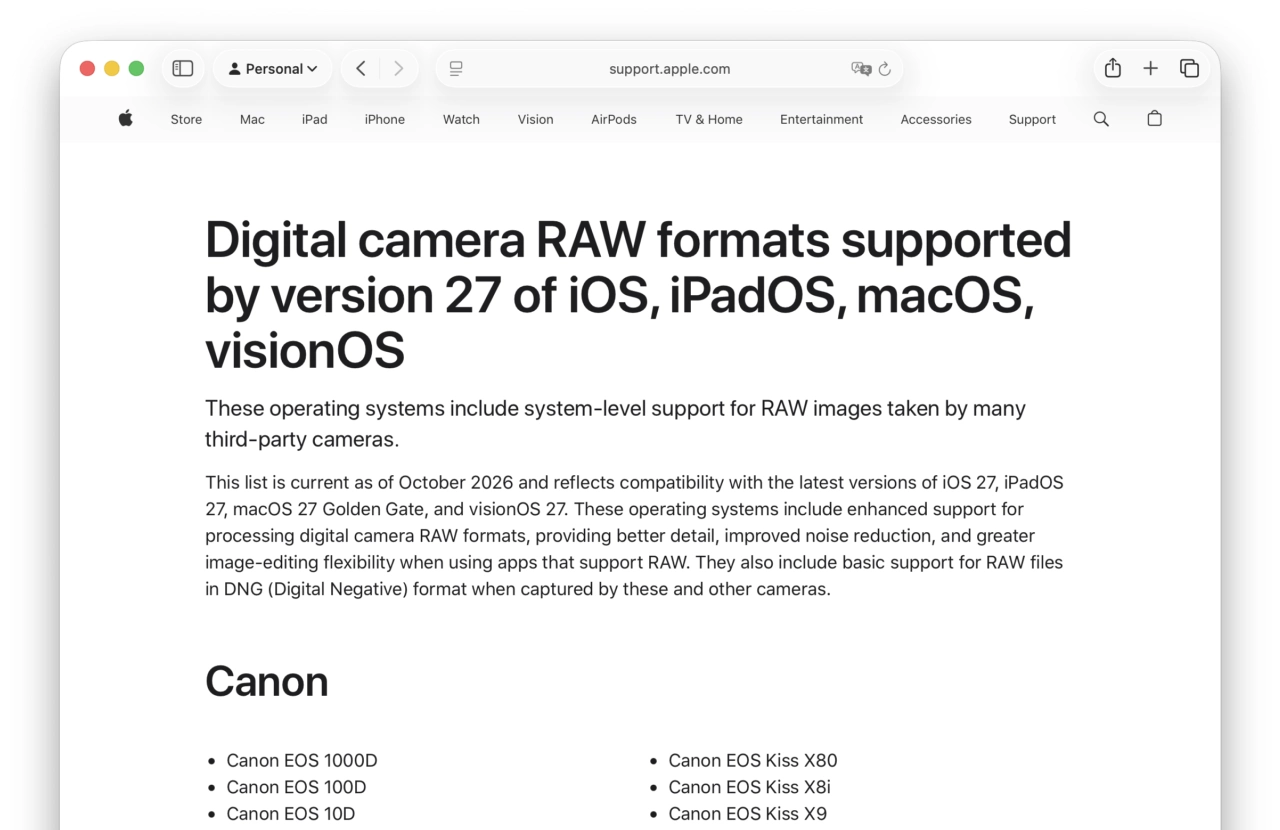Minimize the Safari window
This screenshot has width=1280, height=830.
coord(112,68)
